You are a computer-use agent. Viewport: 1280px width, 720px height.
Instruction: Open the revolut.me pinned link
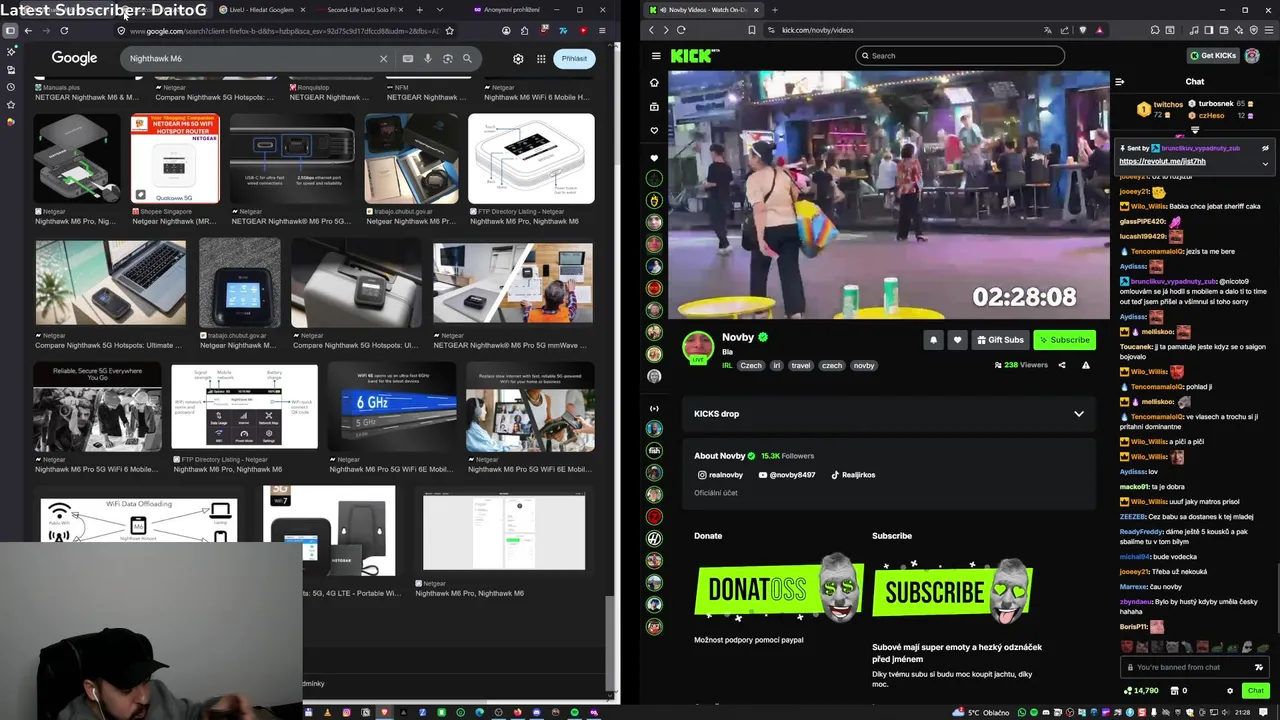click(x=1162, y=162)
